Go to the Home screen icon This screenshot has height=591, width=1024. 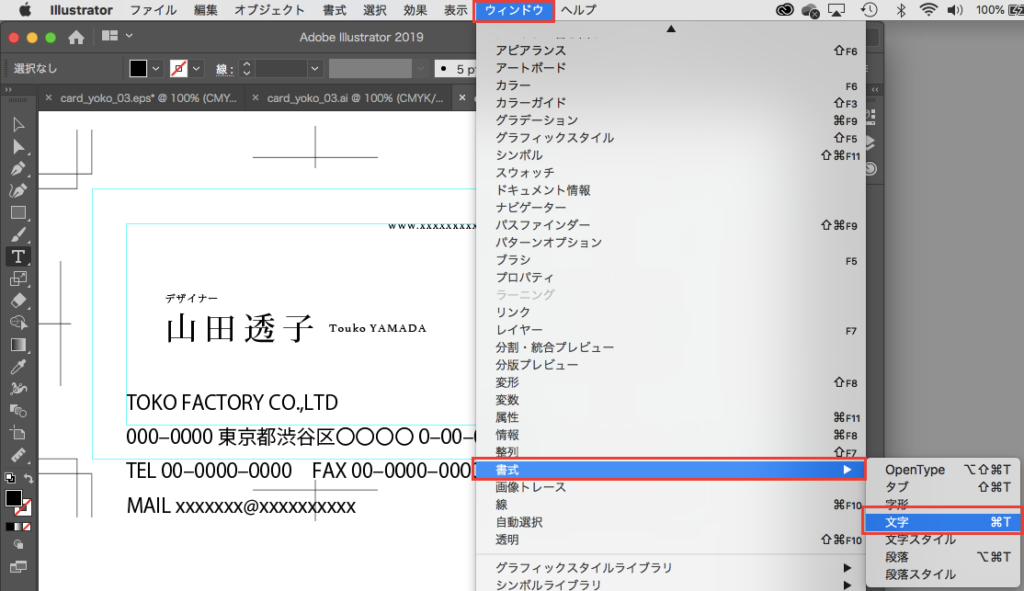pyautogui.click(x=76, y=37)
